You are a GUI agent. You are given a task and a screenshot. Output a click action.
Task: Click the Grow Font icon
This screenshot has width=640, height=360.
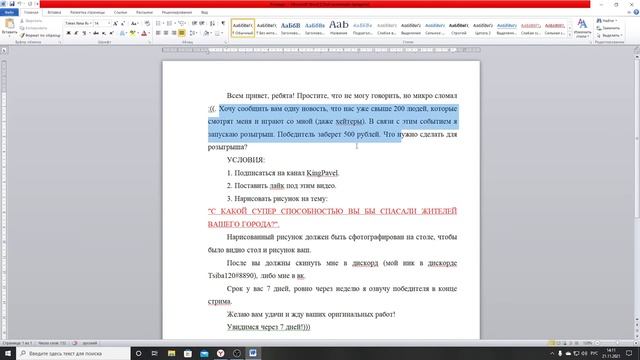(116, 24)
